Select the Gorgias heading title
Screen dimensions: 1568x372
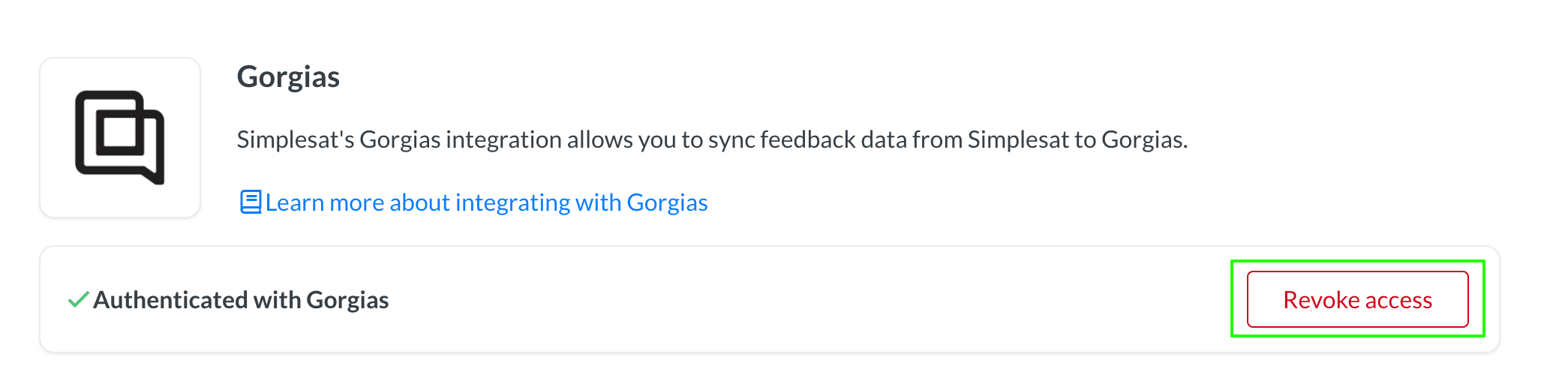[288, 76]
